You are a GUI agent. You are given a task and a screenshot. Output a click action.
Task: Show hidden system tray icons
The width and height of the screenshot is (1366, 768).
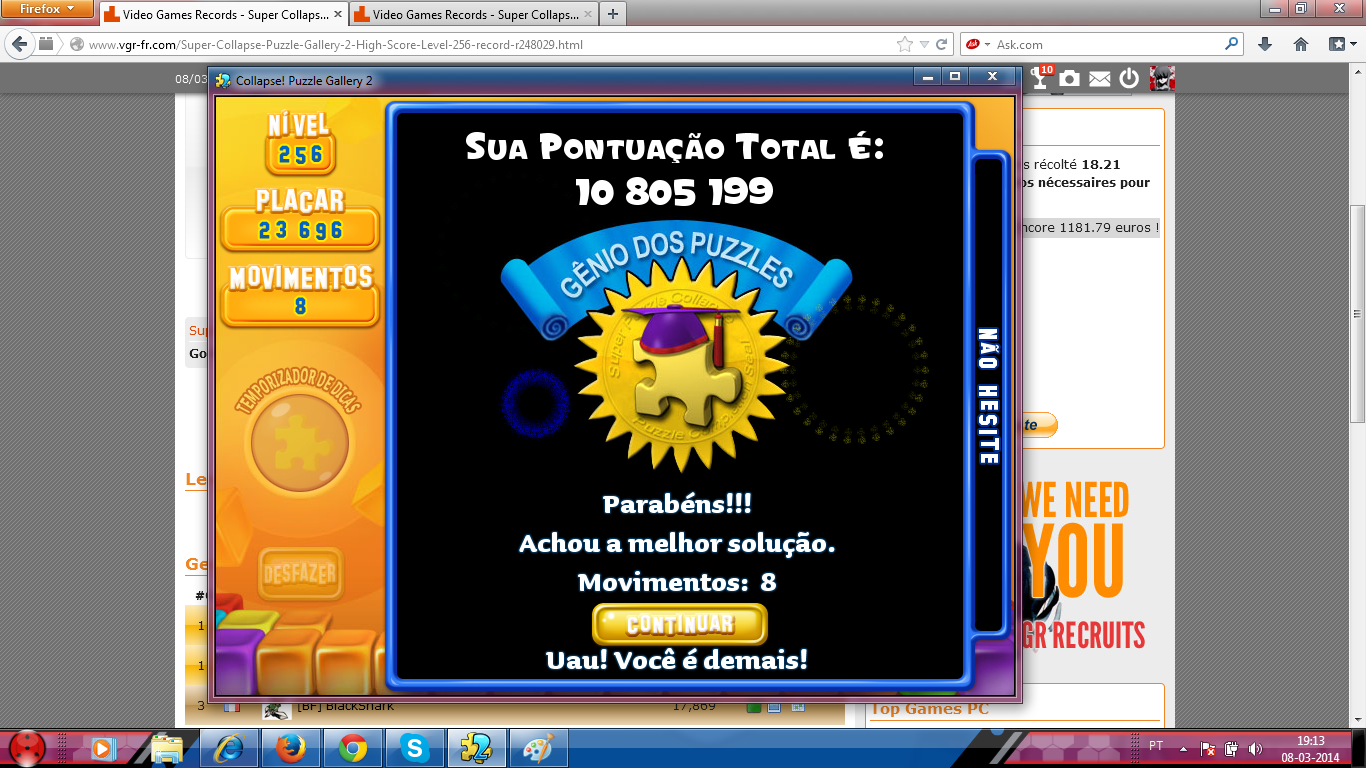coord(1184,748)
